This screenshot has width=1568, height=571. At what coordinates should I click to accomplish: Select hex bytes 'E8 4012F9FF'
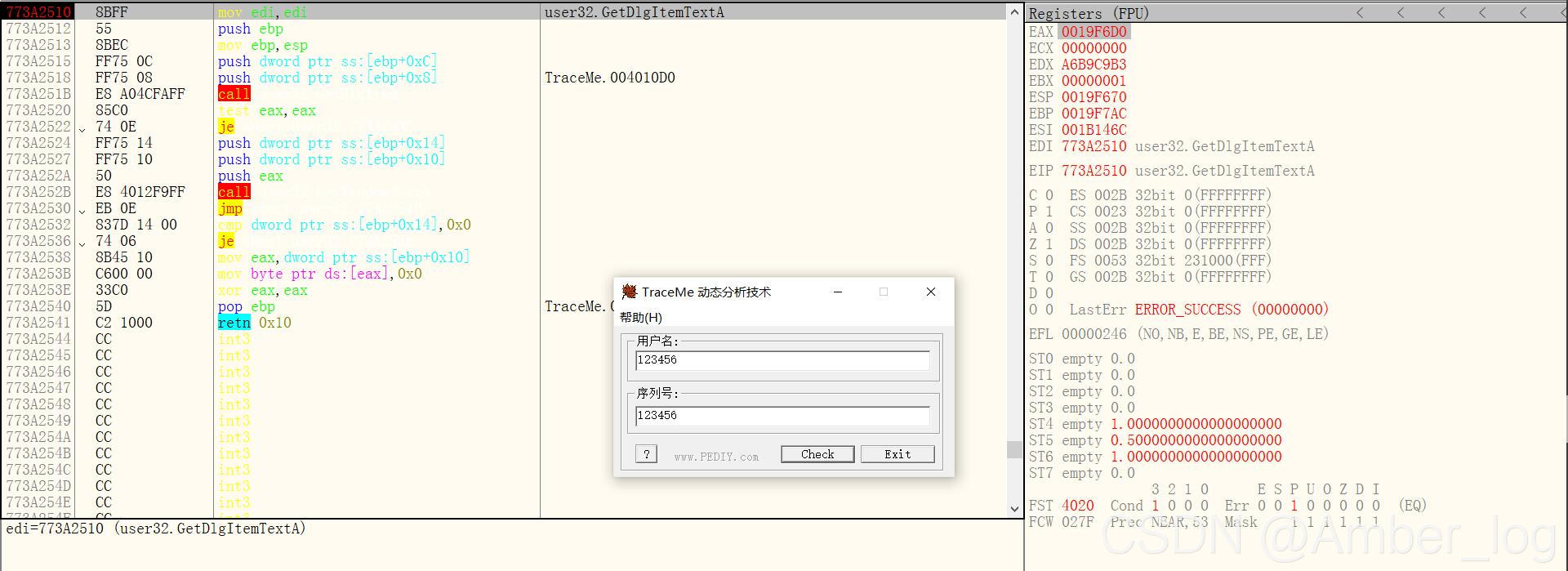140,192
